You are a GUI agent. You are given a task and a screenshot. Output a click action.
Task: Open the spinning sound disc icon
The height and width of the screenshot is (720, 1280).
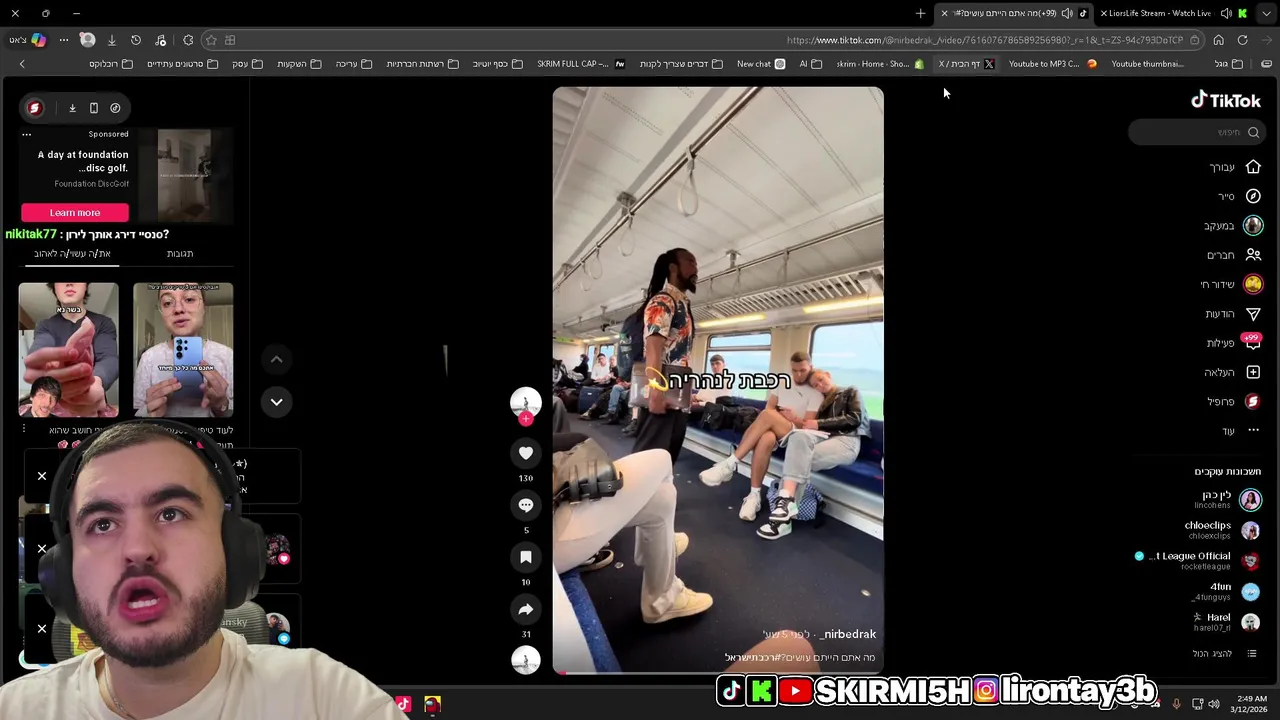click(x=525, y=660)
